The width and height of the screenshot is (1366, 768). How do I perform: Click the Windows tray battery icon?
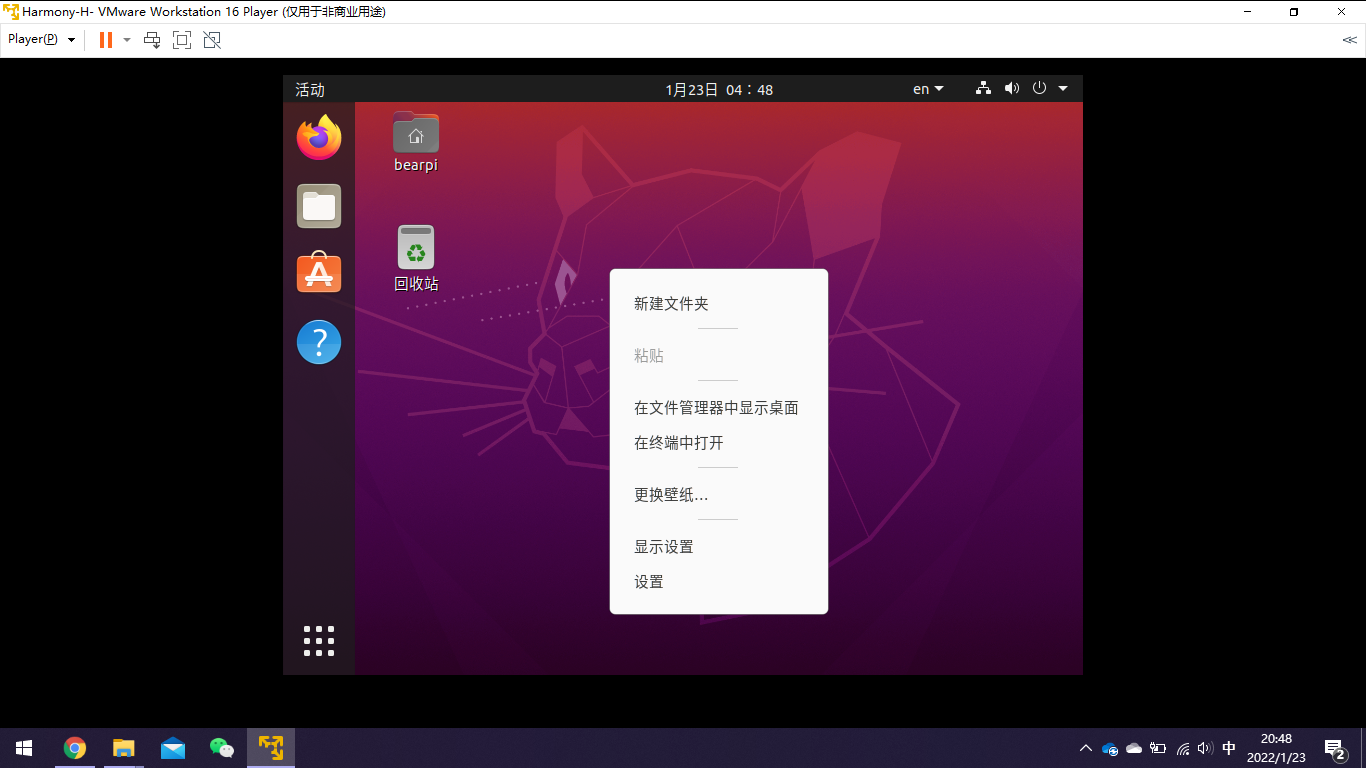coord(1158,748)
